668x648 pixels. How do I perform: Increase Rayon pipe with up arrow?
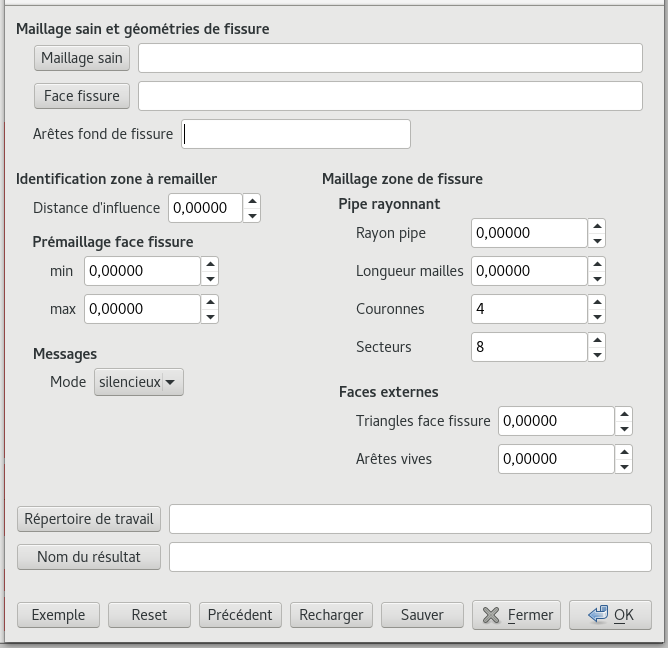[597, 226]
